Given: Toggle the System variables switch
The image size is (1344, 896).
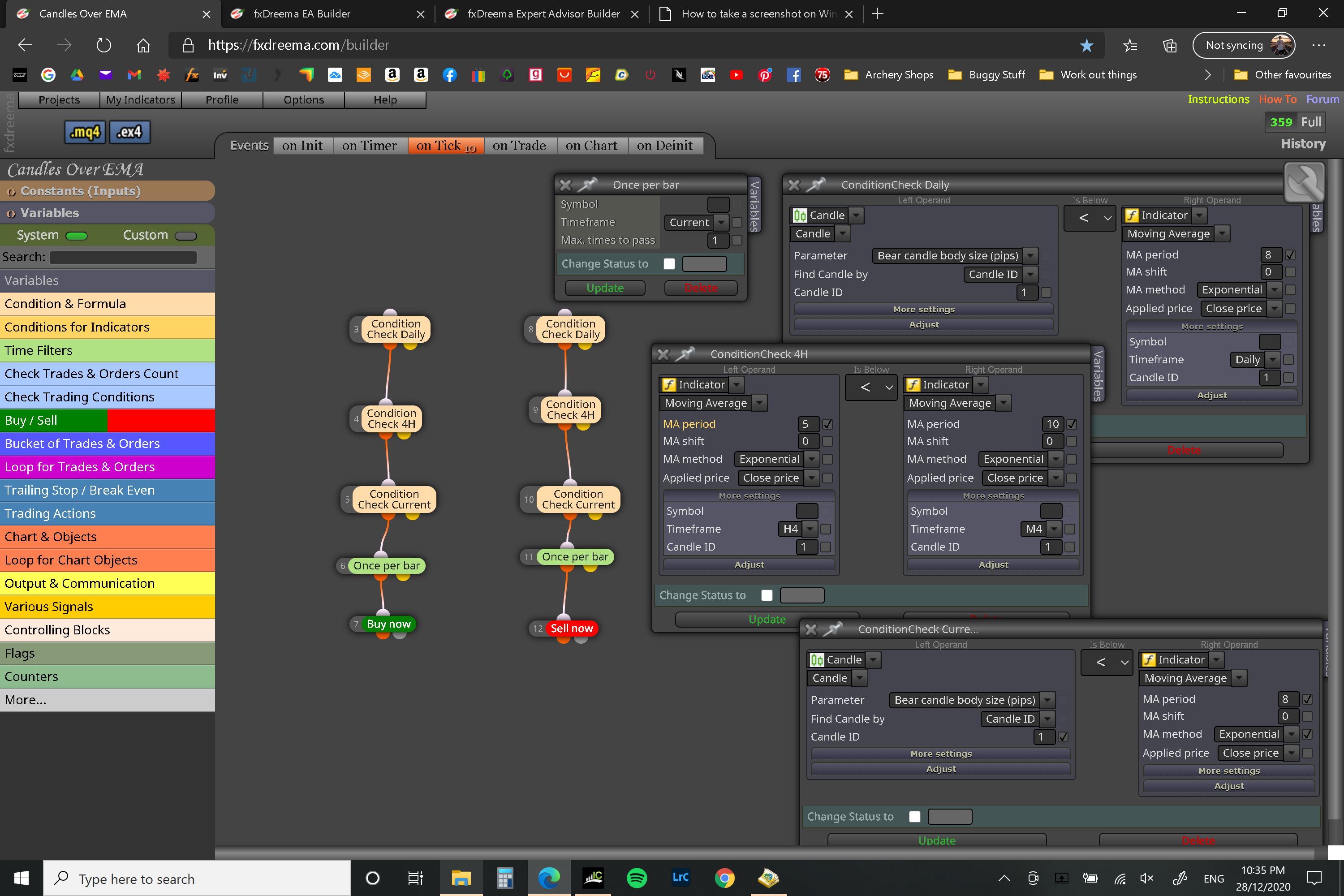Looking at the screenshot, I should tap(77, 236).
